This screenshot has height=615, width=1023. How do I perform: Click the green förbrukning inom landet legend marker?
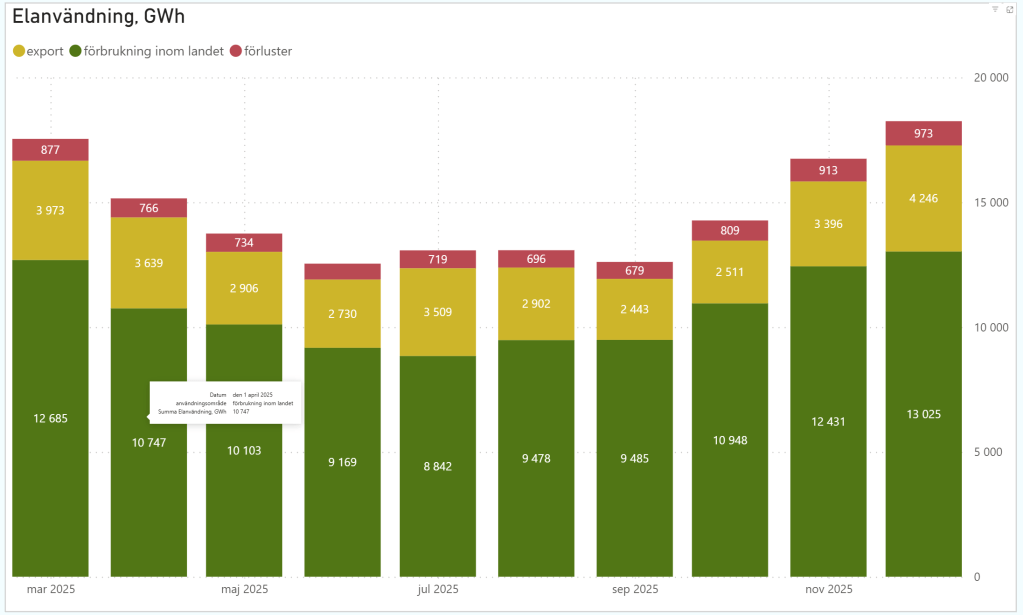pos(75,51)
